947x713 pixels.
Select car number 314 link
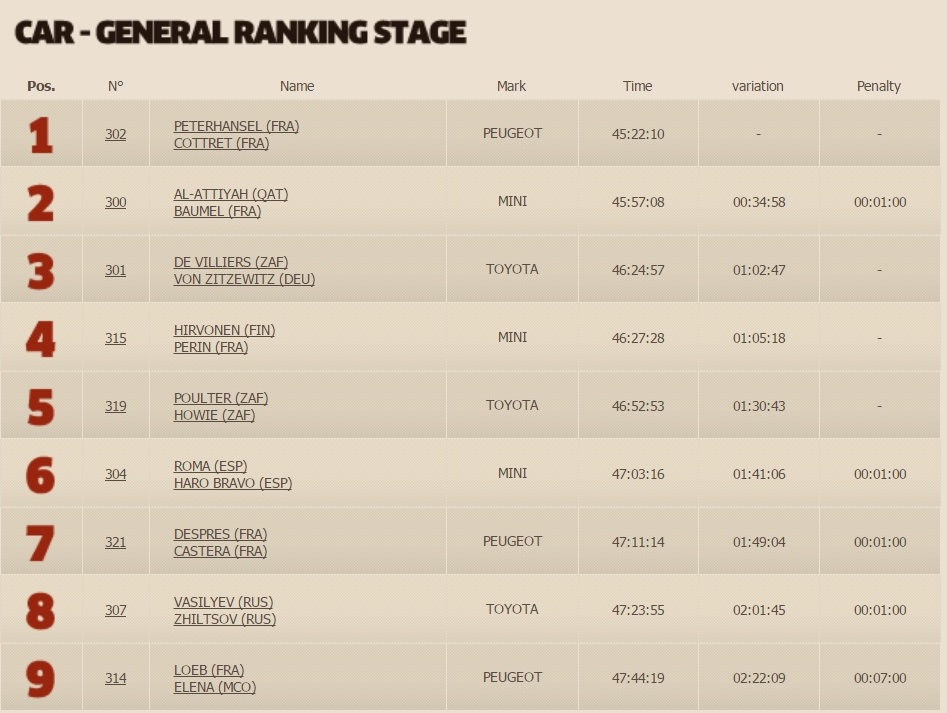115,678
